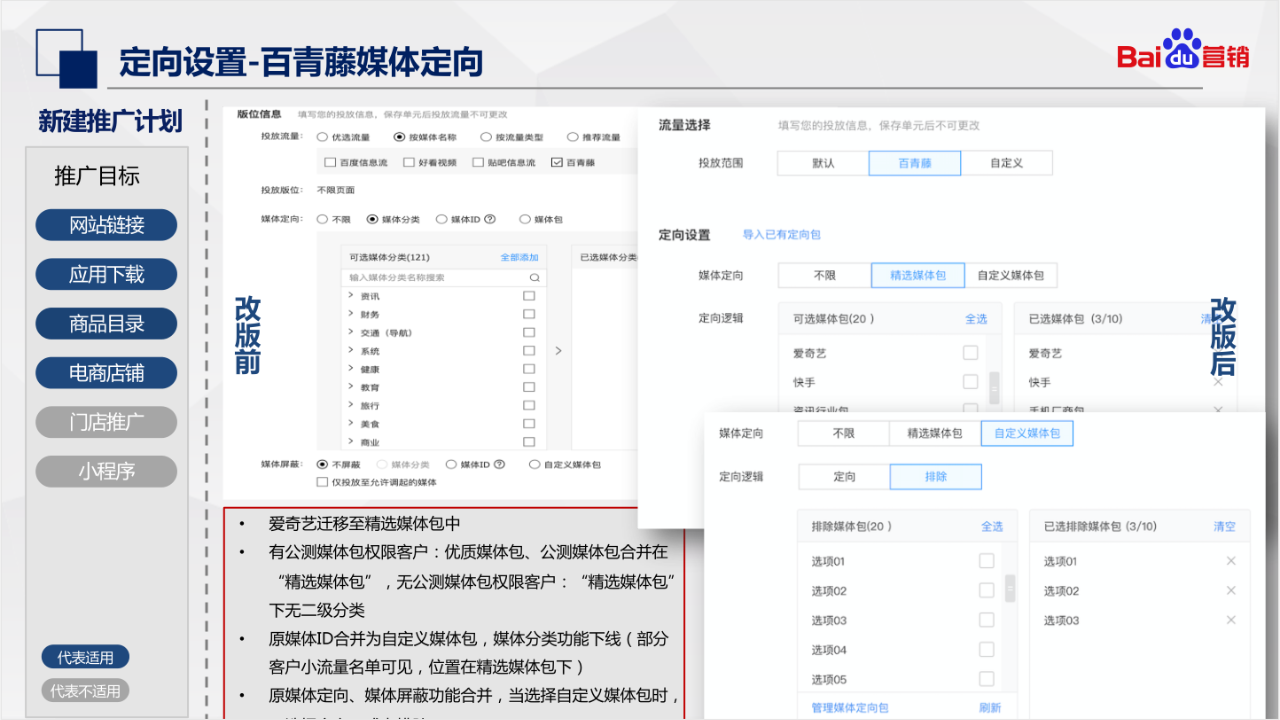Choose the 自定义 option for 投放范围
Viewport: 1280px width, 720px height.
point(1007,163)
